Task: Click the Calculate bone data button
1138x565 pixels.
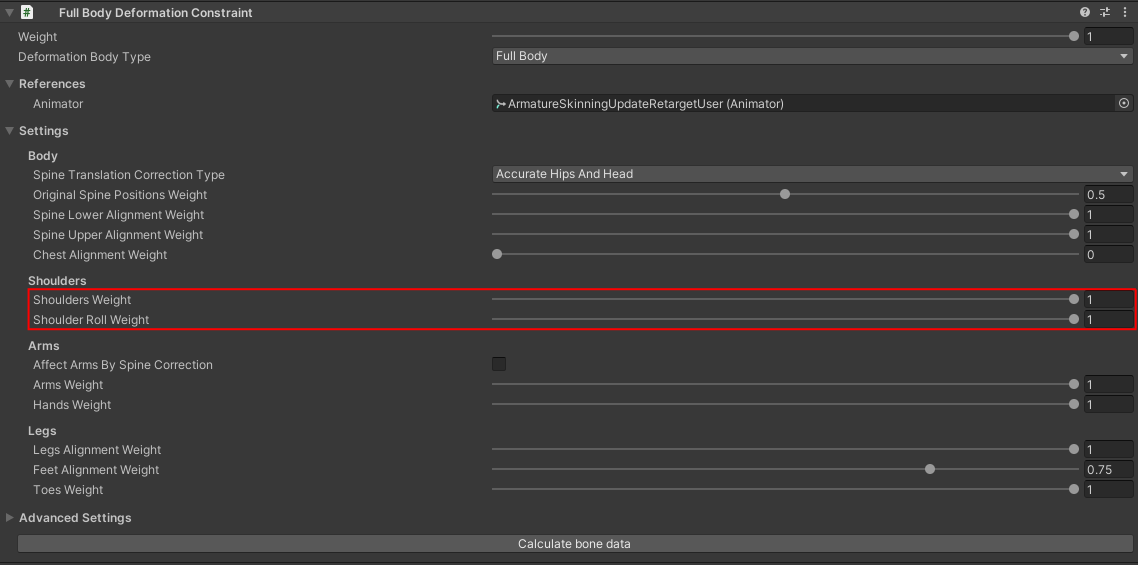Action: [x=575, y=544]
